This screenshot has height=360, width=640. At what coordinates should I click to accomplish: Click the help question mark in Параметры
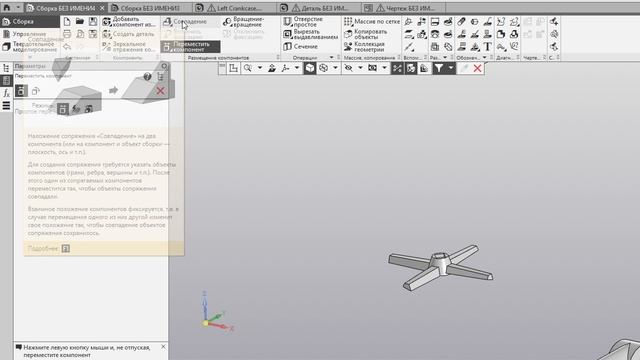coord(147,76)
